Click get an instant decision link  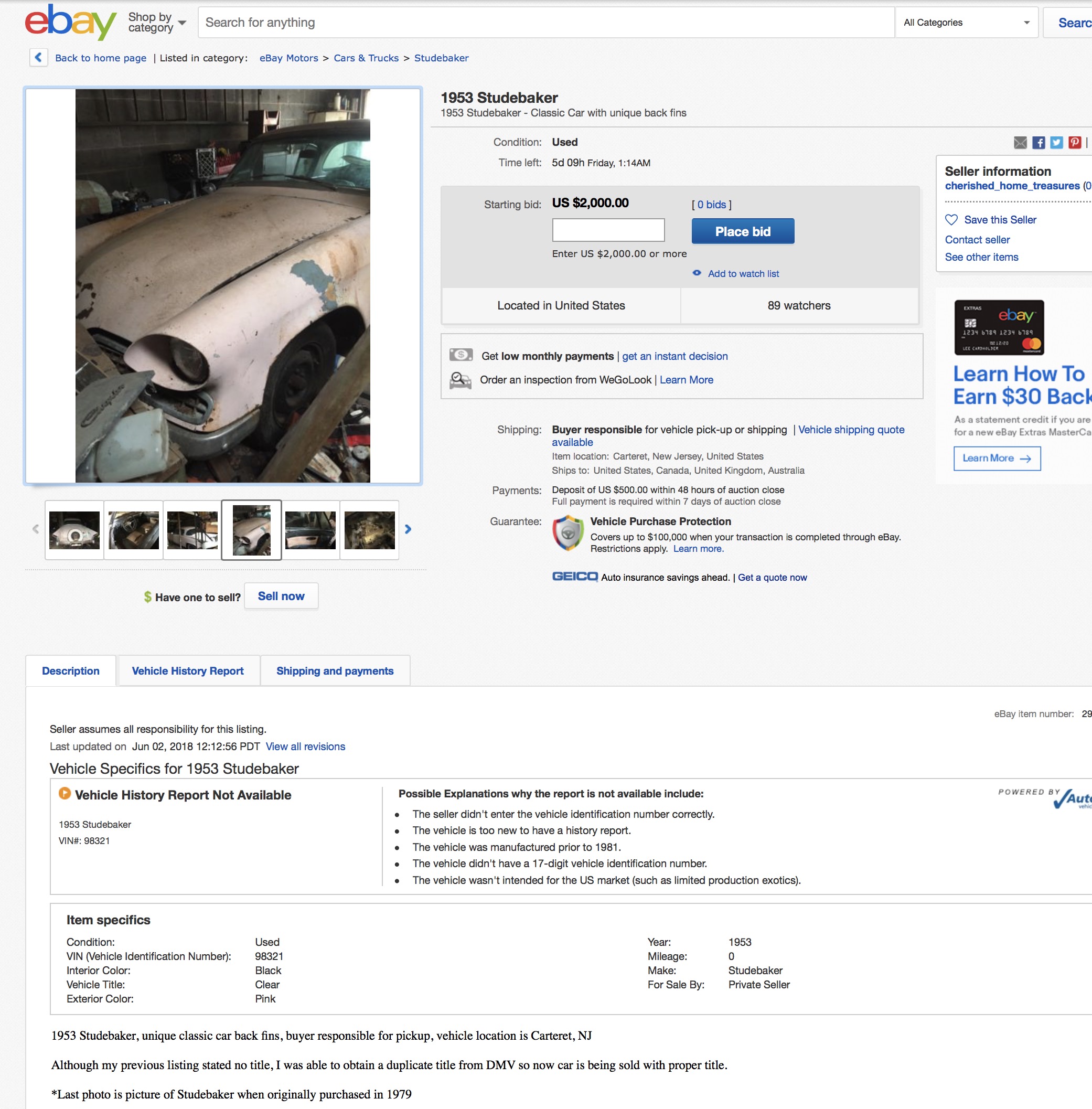coord(675,356)
